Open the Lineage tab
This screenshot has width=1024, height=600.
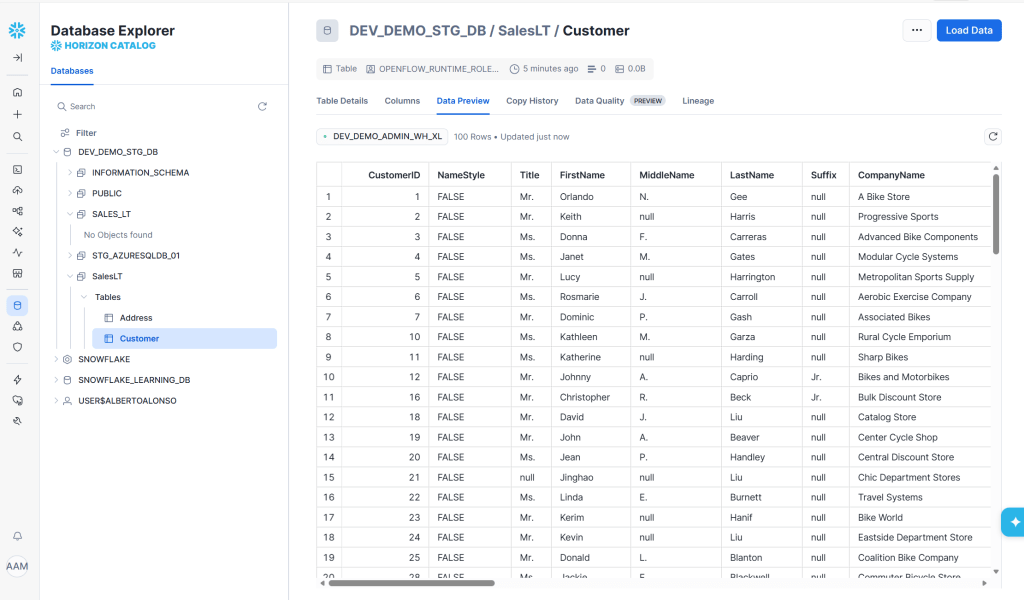coord(698,101)
